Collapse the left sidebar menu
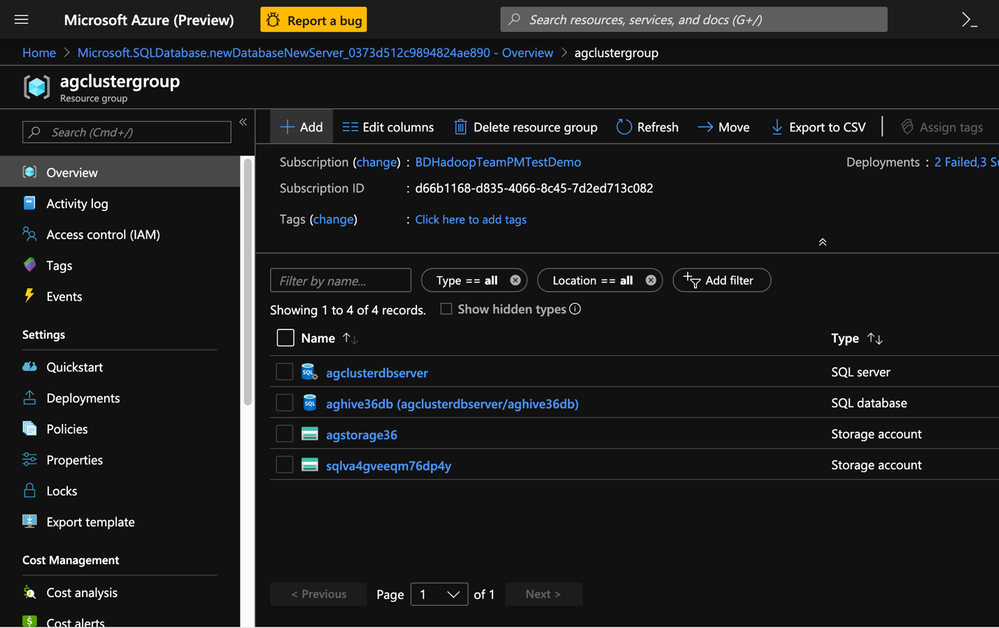This screenshot has width=999, height=628. [243, 123]
